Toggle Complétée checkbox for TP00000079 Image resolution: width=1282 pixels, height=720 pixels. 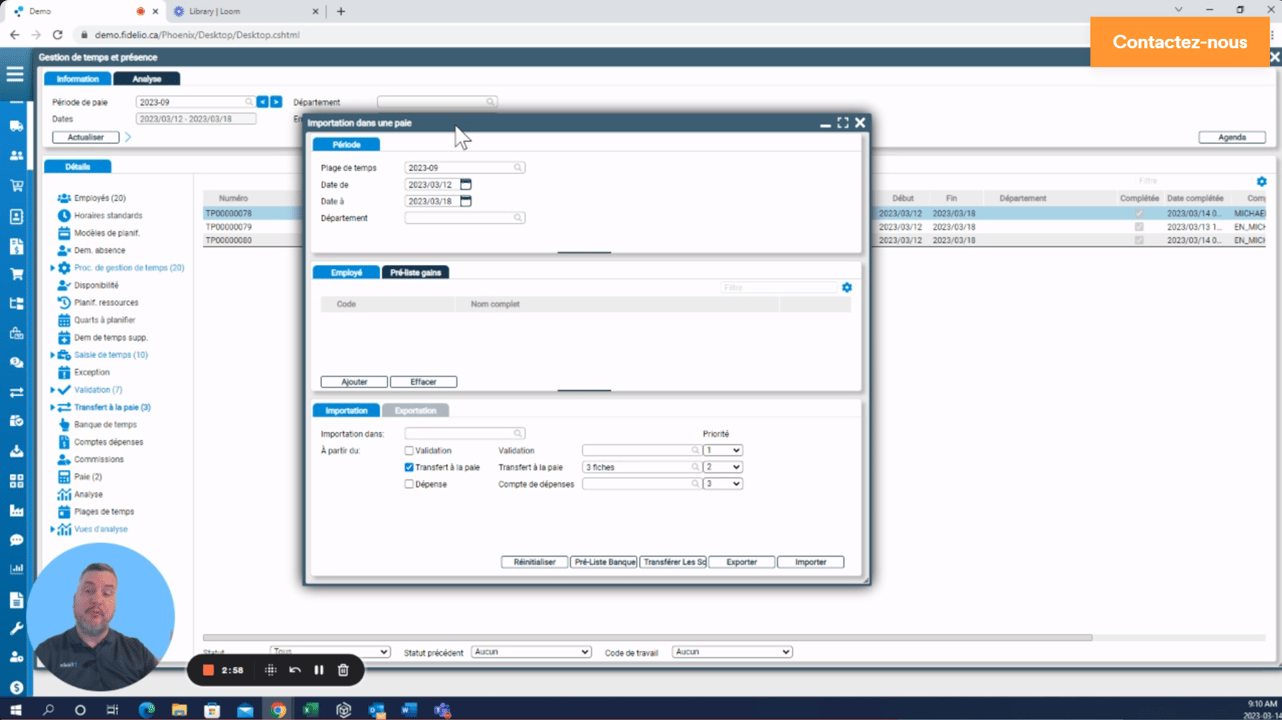1139,227
